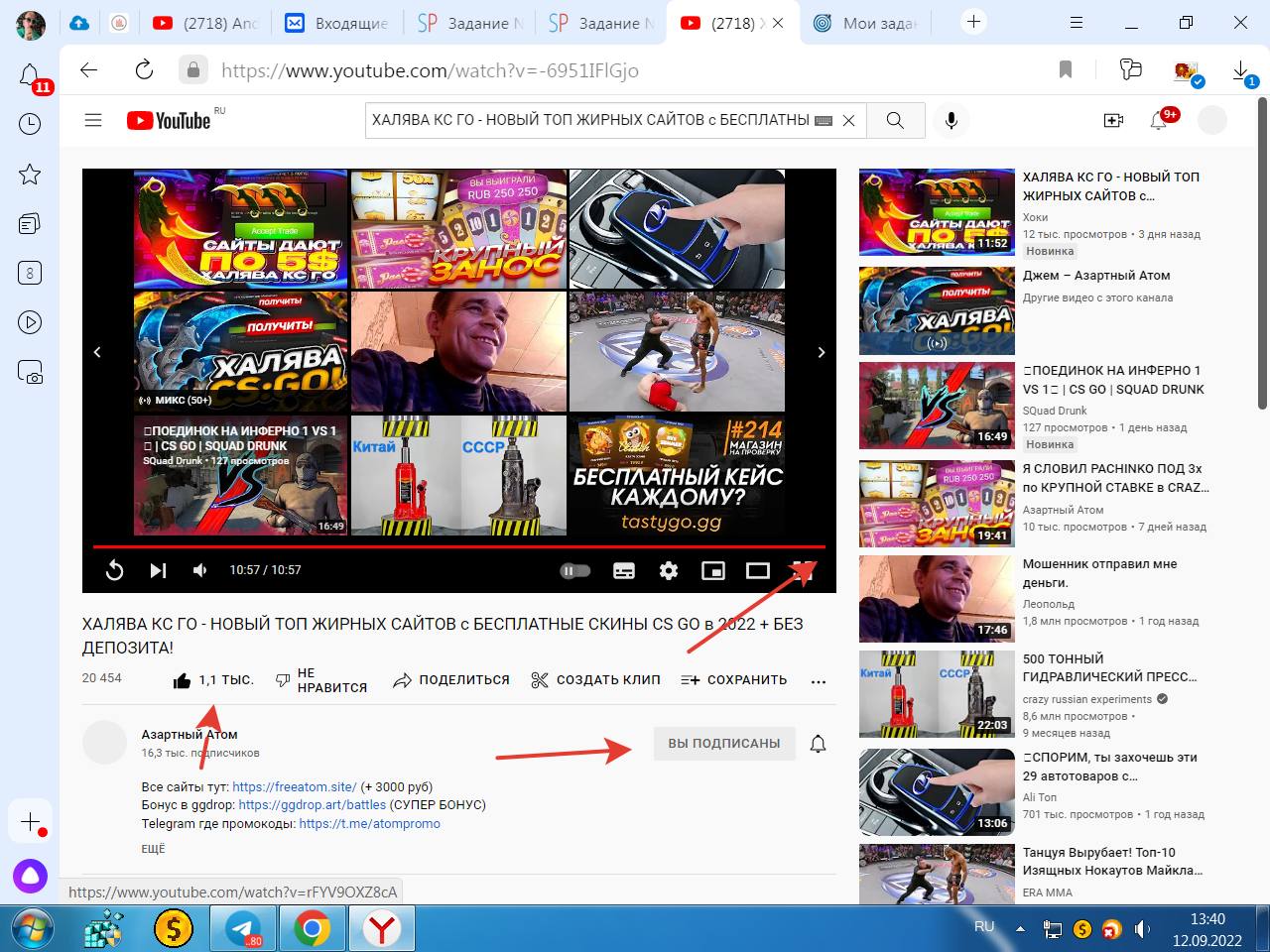This screenshot has width=1270, height=952.
Task: Open end-screen БЕСПЛАТНЫЙ КЕЙС КАЖДОМУ video
Action: (677, 474)
